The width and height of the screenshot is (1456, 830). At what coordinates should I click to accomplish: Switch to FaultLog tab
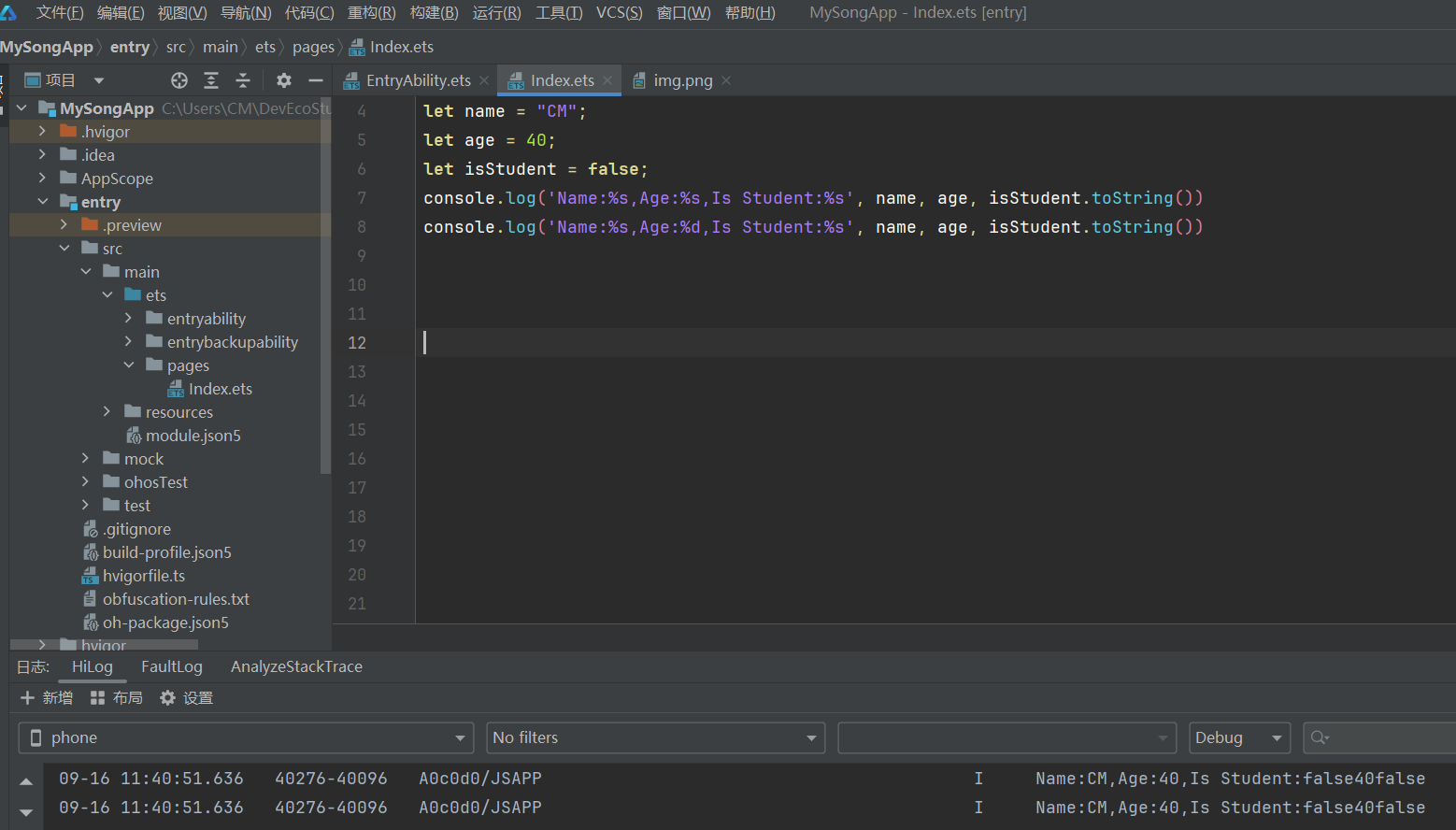[x=172, y=666]
